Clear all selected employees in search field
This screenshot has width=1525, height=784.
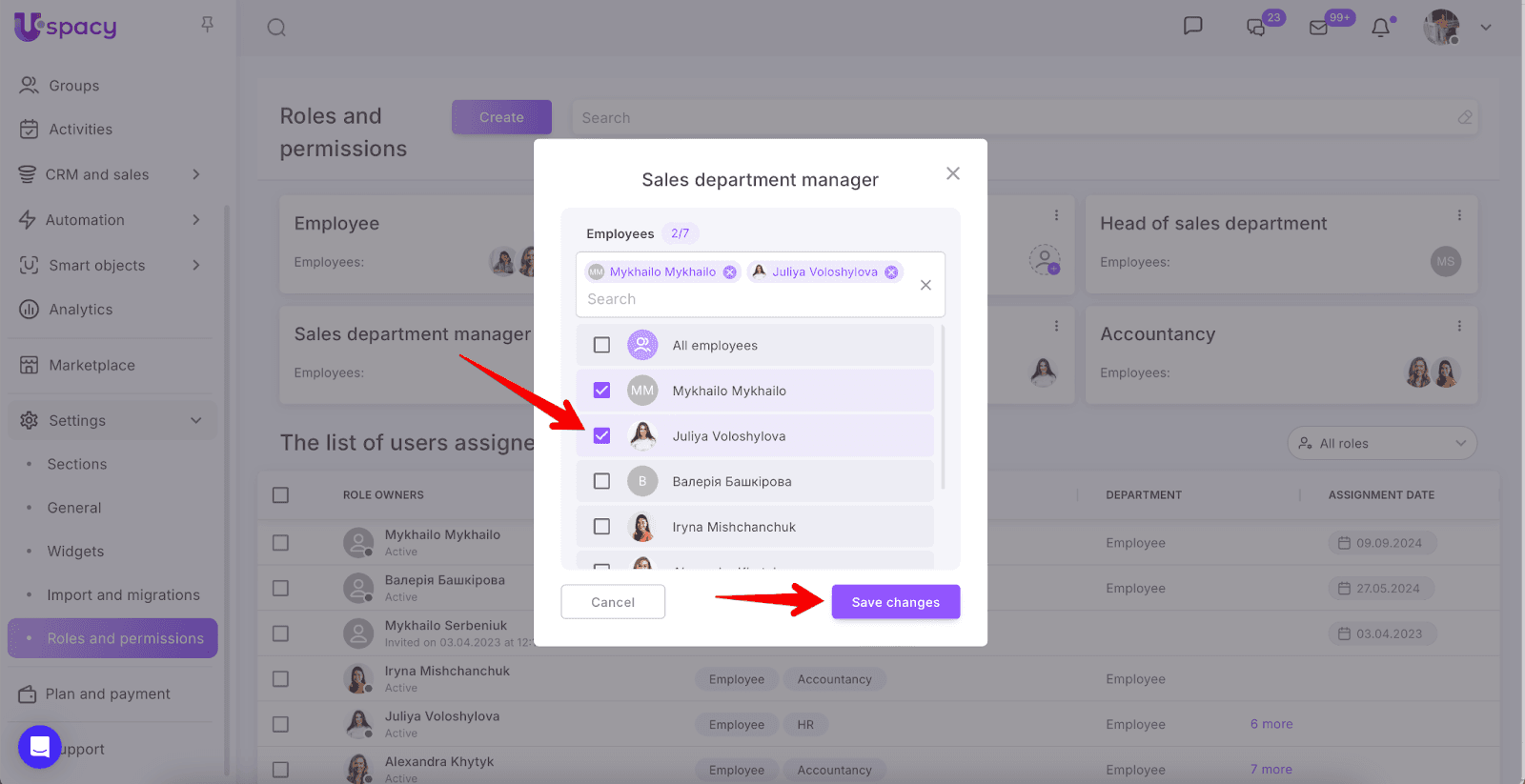coord(925,285)
